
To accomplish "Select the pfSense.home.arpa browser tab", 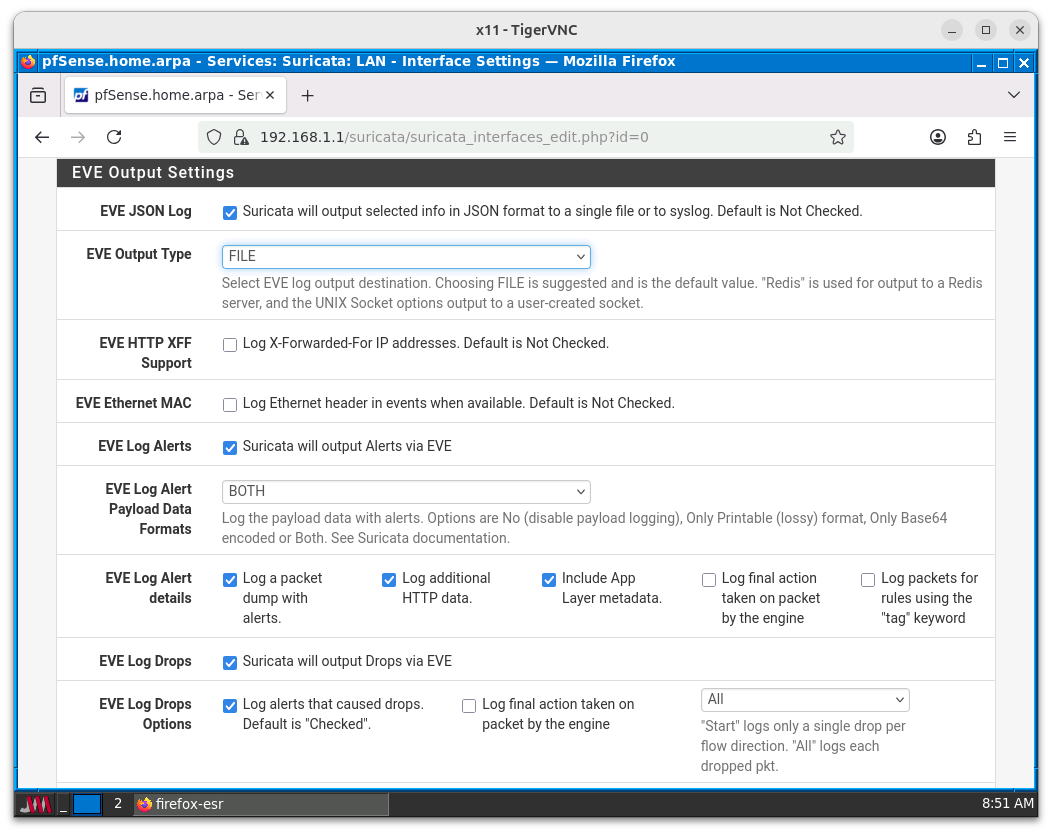I will coord(174,95).
